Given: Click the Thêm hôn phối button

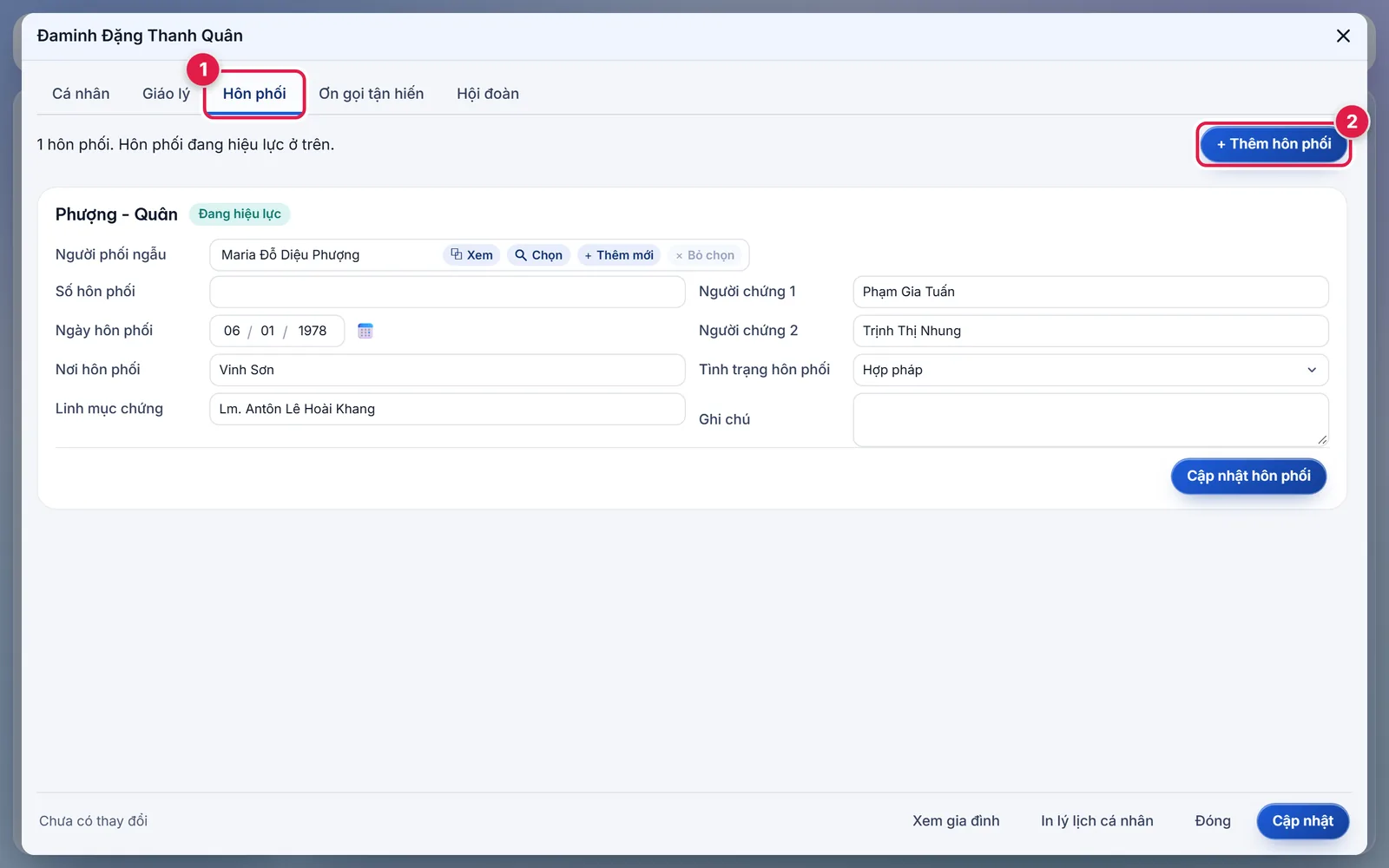Looking at the screenshot, I should pos(1274,144).
